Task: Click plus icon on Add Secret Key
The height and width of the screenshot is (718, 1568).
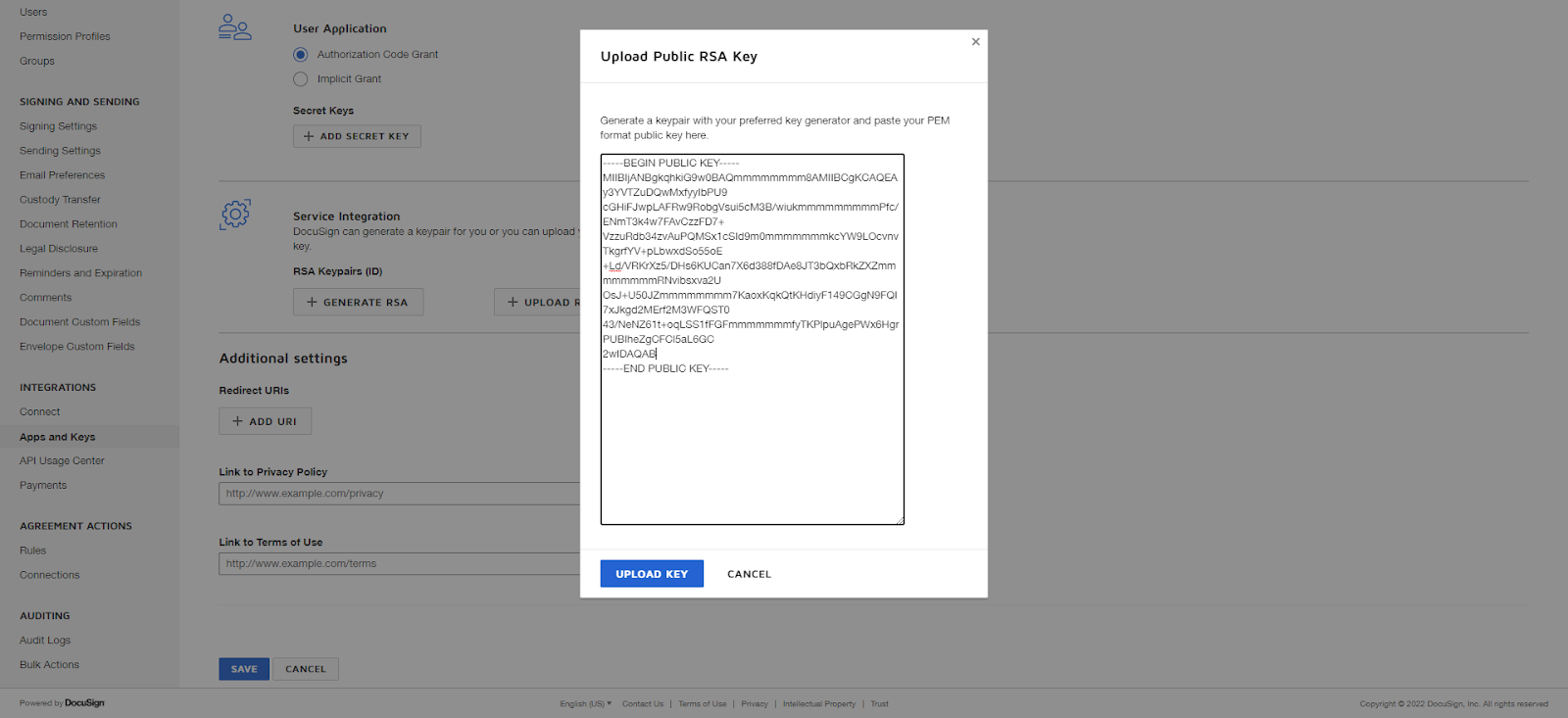Action: 309,136
